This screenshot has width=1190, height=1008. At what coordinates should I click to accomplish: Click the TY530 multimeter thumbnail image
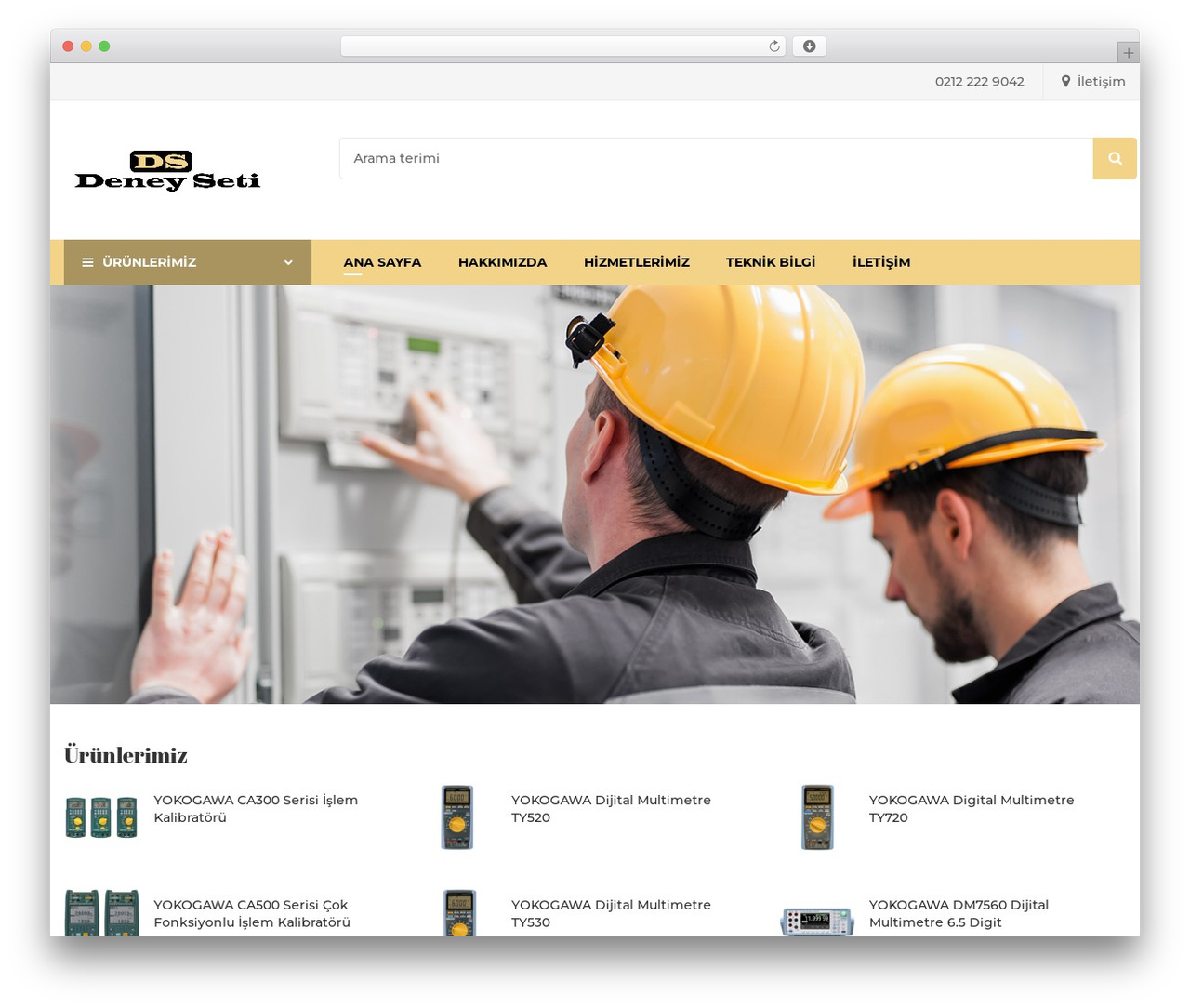click(x=459, y=913)
